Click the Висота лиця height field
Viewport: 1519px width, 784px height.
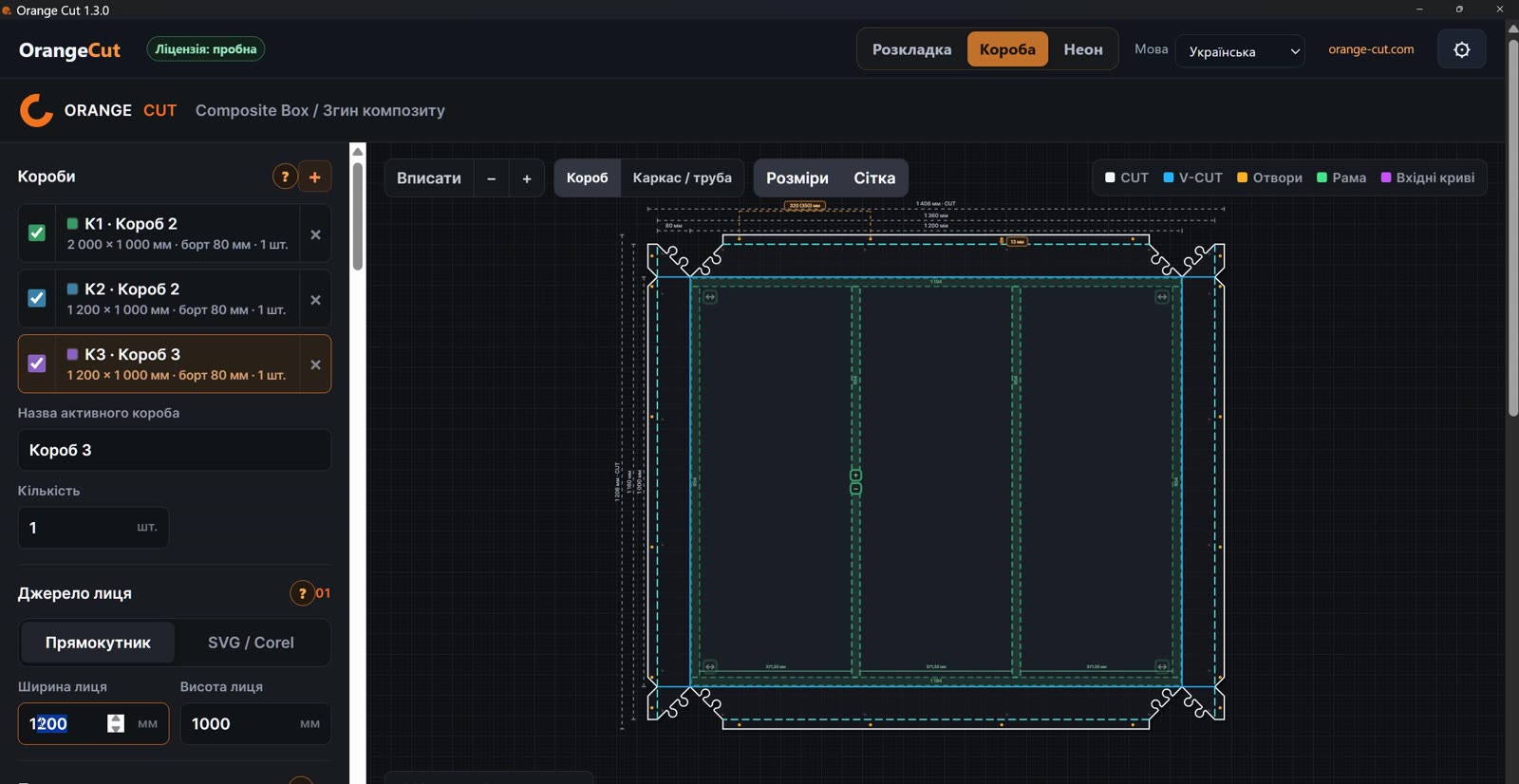pos(255,724)
